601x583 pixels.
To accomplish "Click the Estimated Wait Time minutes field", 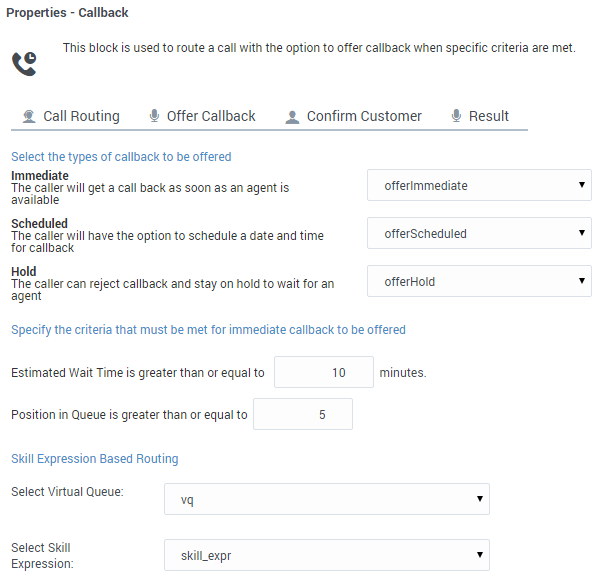I will [x=324, y=372].
